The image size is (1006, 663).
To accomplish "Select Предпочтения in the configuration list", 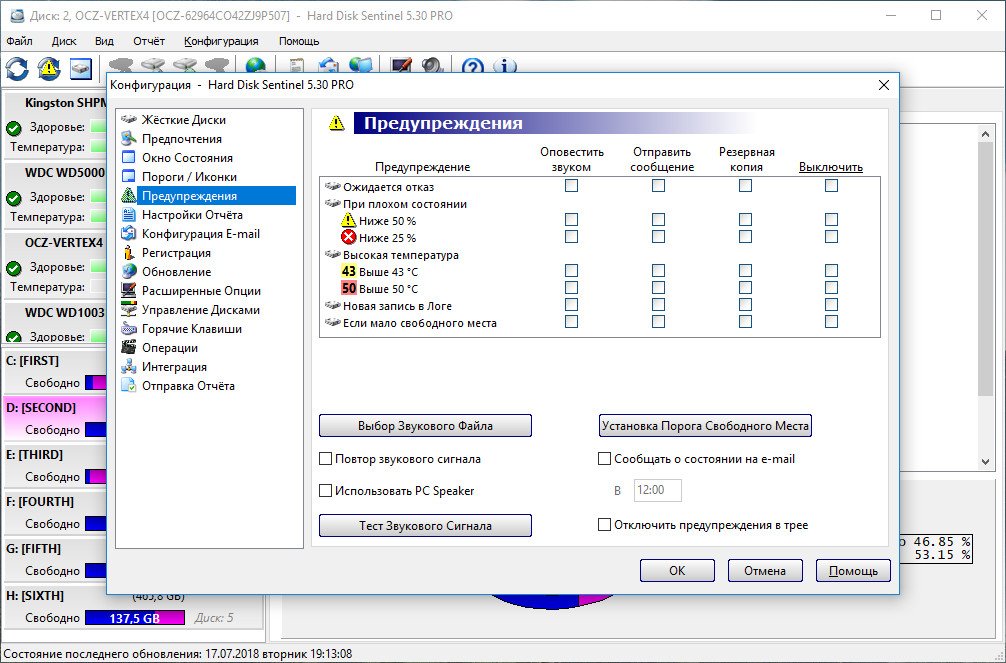I will [x=182, y=139].
